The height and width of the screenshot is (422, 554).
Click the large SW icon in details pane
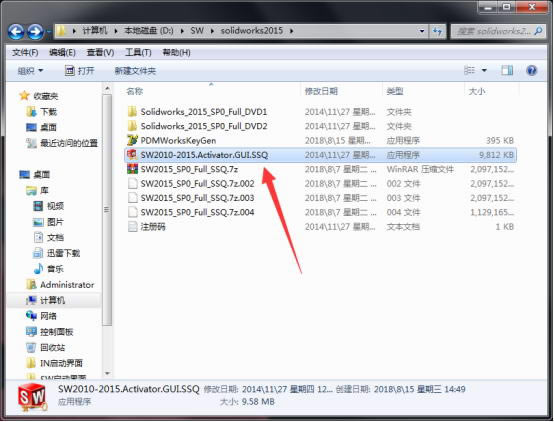(32, 397)
